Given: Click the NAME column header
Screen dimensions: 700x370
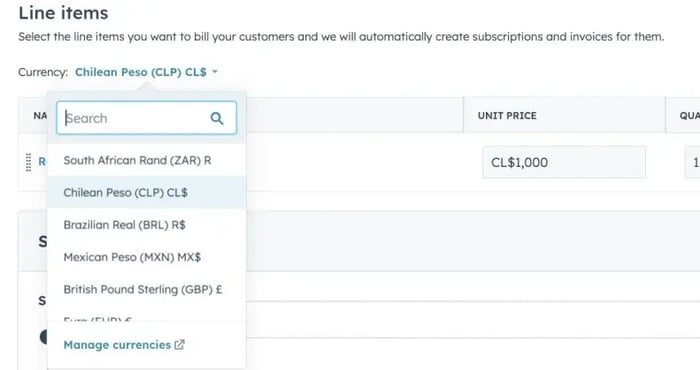Looking at the screenshot, I should 40,116.
